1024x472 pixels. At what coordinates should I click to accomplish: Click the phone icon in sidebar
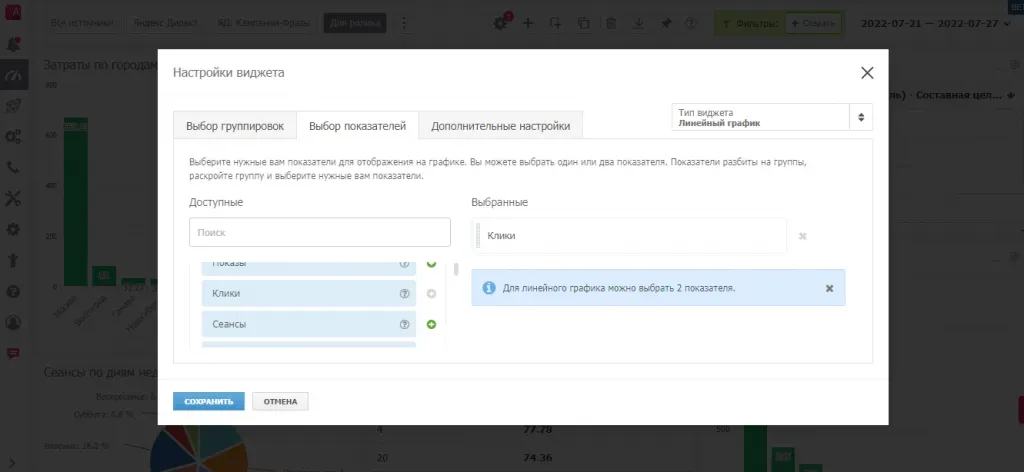[13, 167]
